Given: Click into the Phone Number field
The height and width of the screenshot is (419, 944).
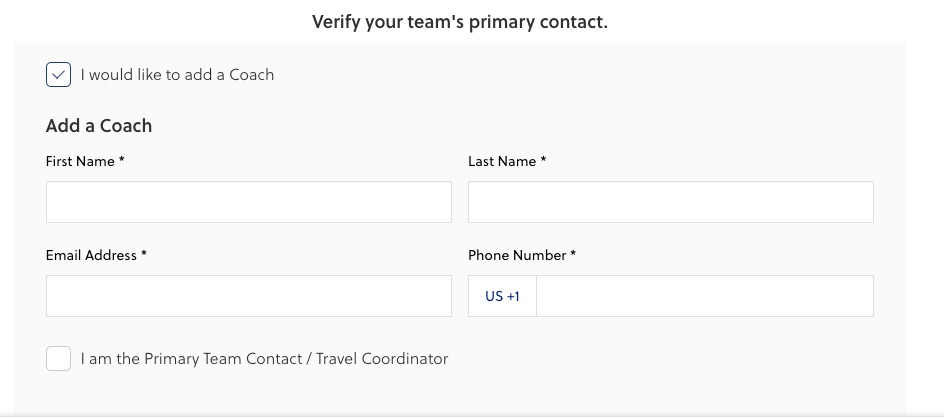Looking at the screenshot, I should tap(704, 296).
